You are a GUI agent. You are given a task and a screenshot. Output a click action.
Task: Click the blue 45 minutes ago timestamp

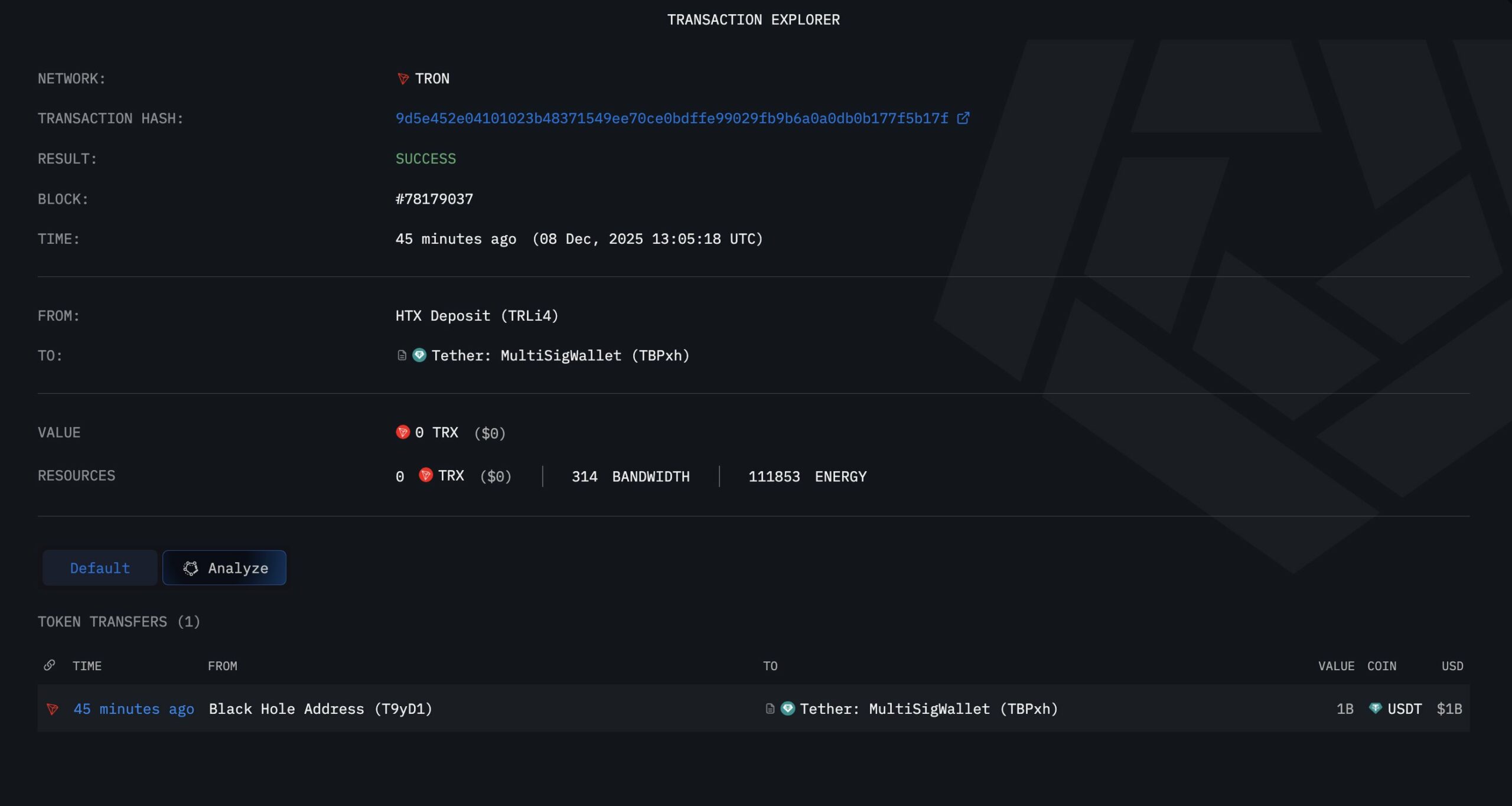coord(133,709)
